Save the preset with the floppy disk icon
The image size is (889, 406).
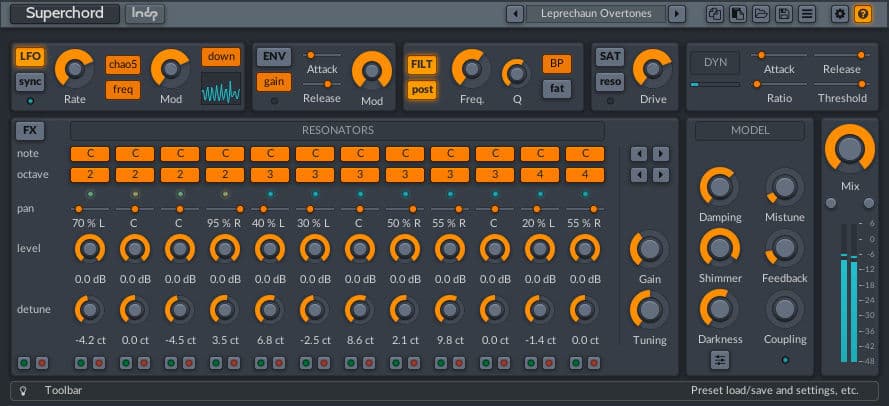click(784, 14)
